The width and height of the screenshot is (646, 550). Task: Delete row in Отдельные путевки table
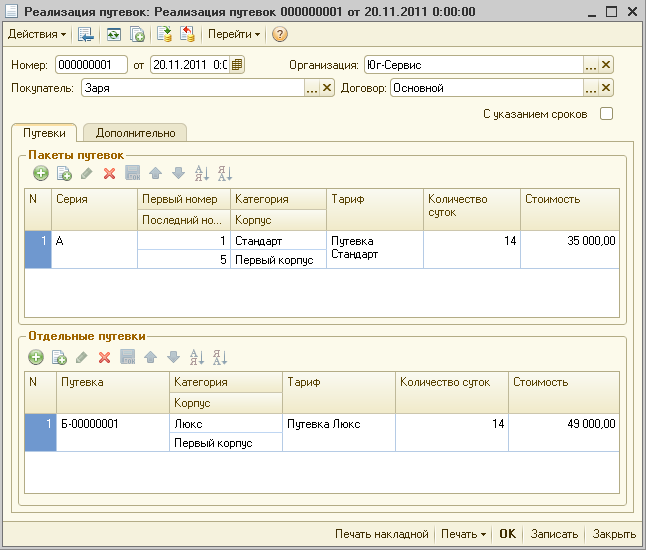[104, 357]
